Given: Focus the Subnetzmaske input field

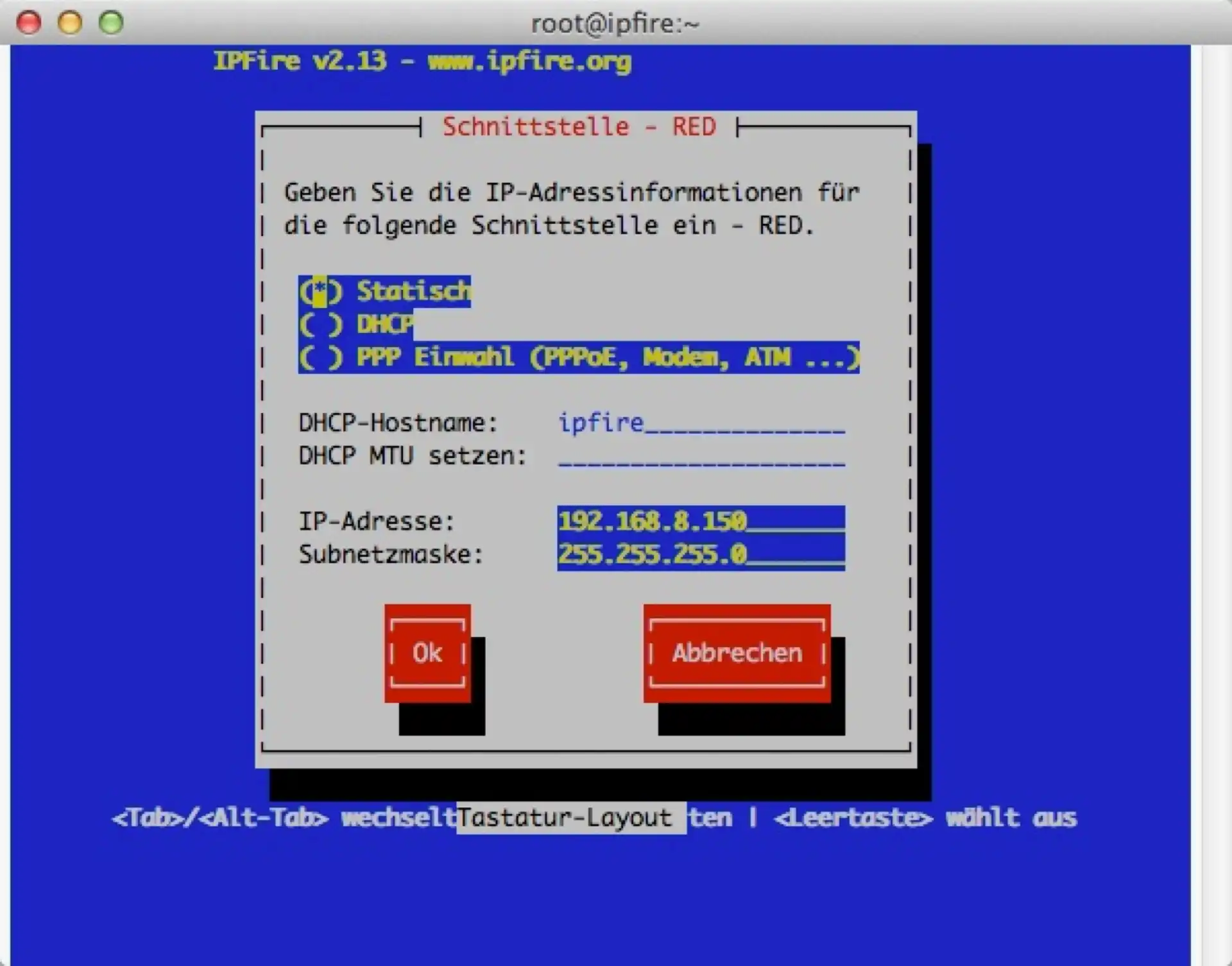Looking at the screenshot, I should [x=701, y=554].
